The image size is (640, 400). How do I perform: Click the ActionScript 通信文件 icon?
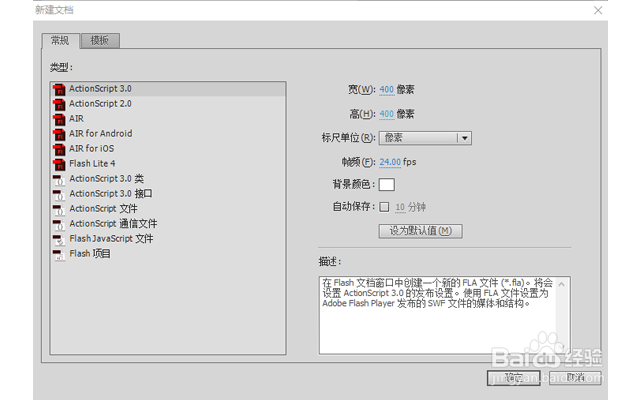pyautogui.click(x=59, y=224)
